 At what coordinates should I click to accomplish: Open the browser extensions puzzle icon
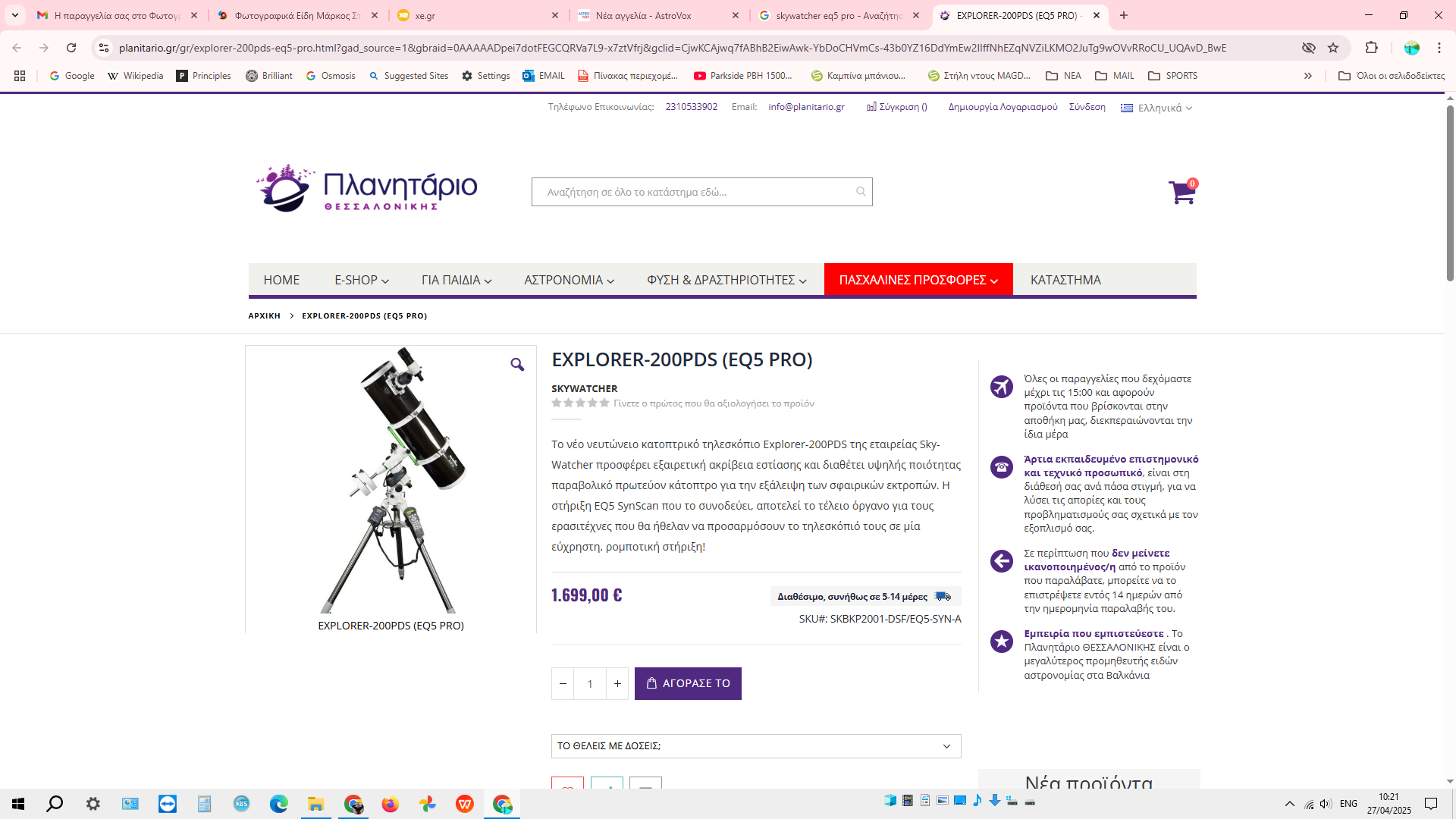pos(1371,48)
